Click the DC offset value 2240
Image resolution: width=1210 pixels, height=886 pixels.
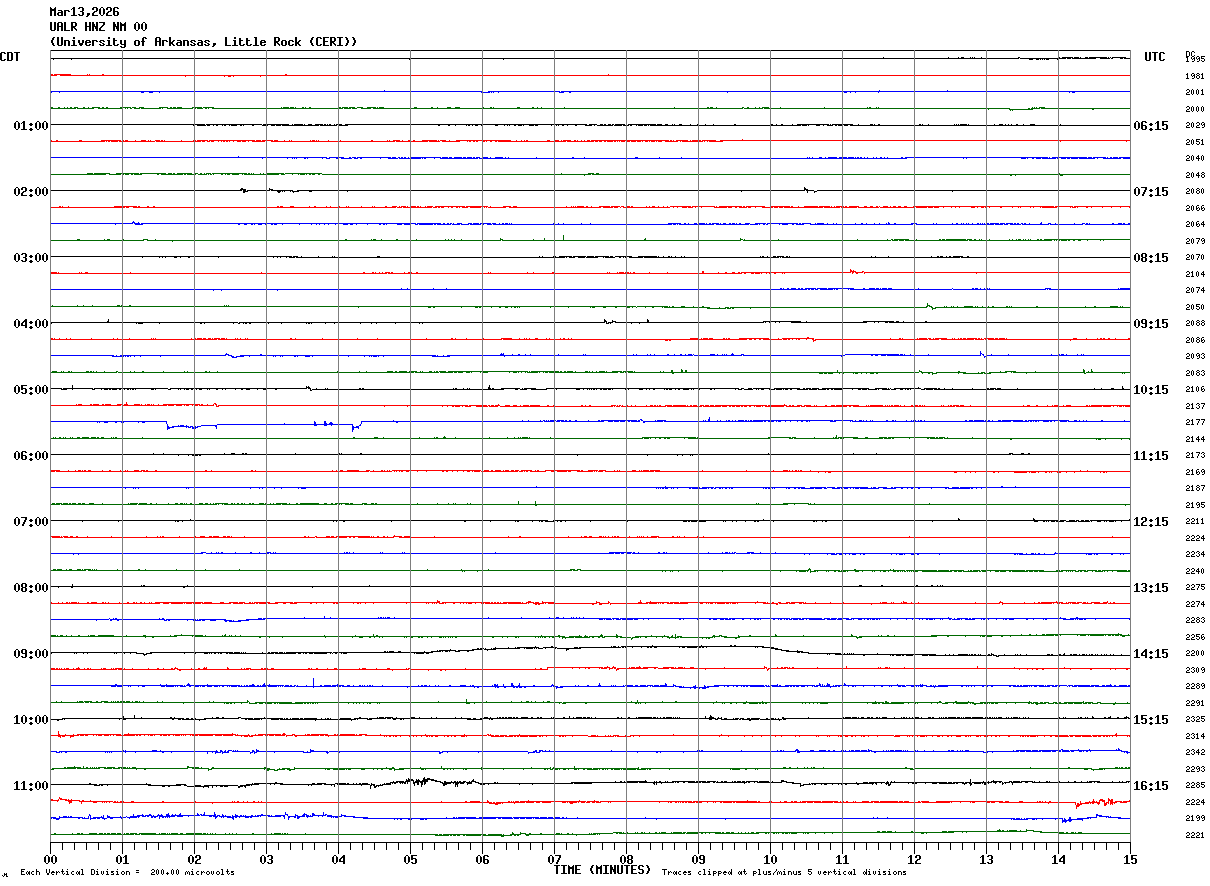pyautogui.click(x=1195, y=571)
